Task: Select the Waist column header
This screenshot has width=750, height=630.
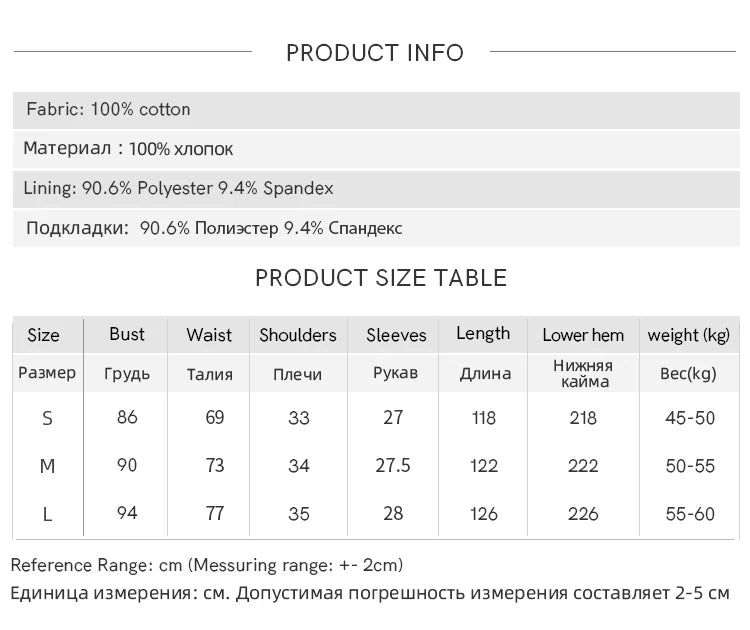Action: (x=209, y=335)
